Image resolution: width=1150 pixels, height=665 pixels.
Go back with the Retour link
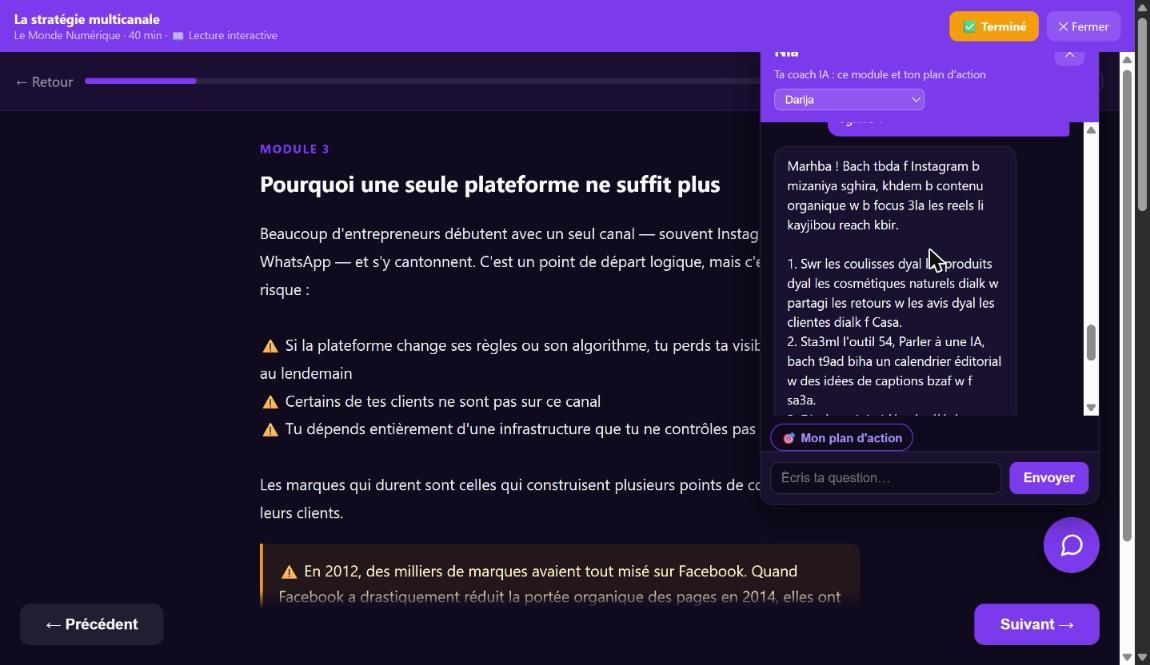(45, 82)
